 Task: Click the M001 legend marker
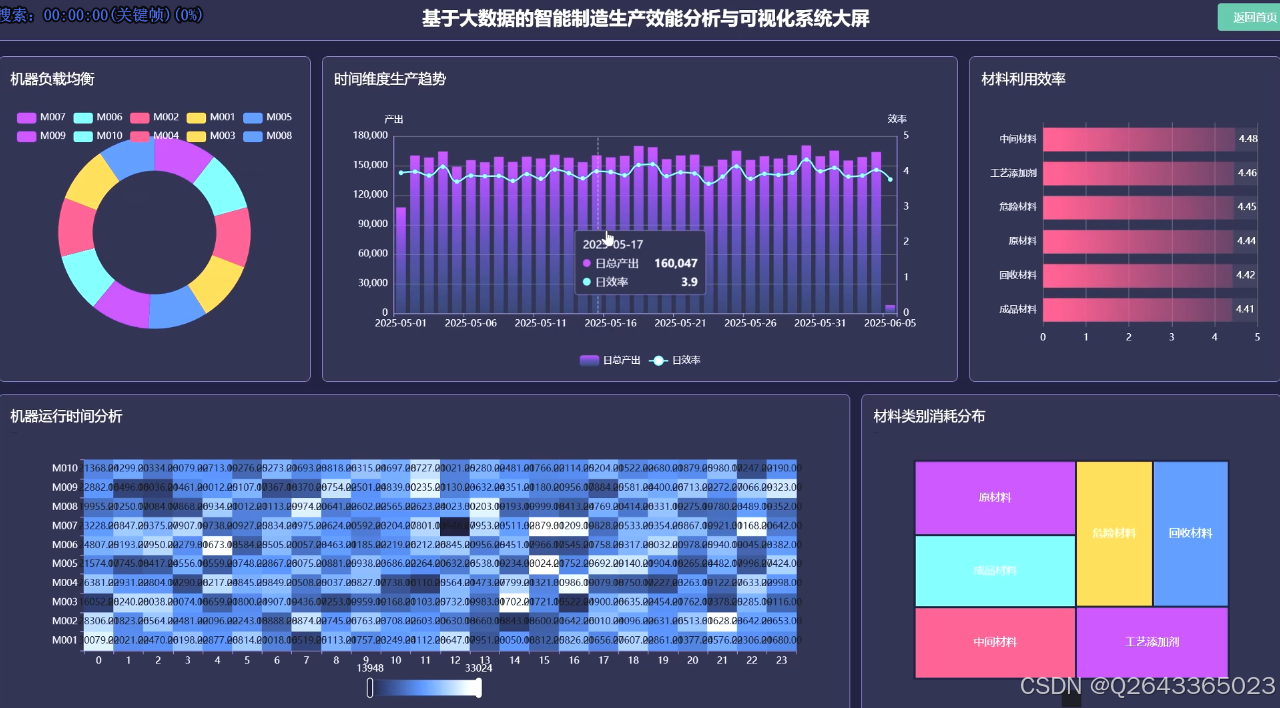(196, 117)
